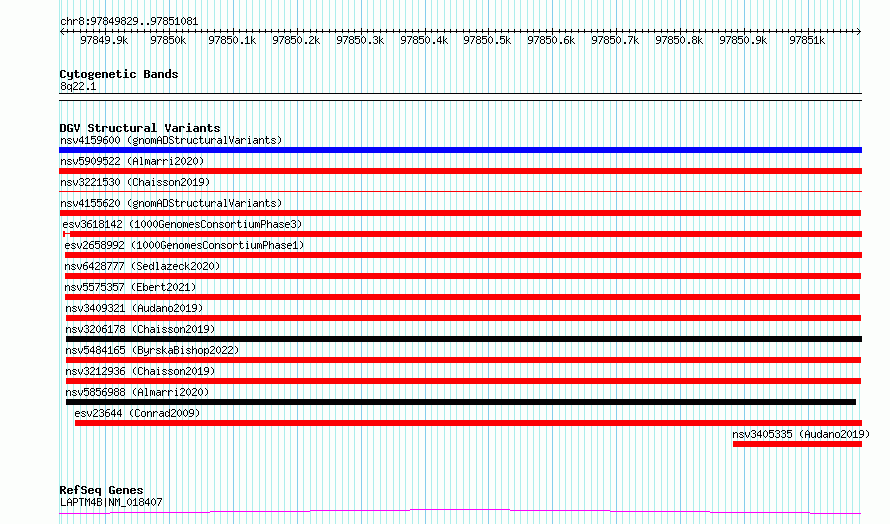The height and width of the screenshot is (524, 890).
Task: Open nsv3405335 (Audano2019) label
Action: tap(801, 434)
